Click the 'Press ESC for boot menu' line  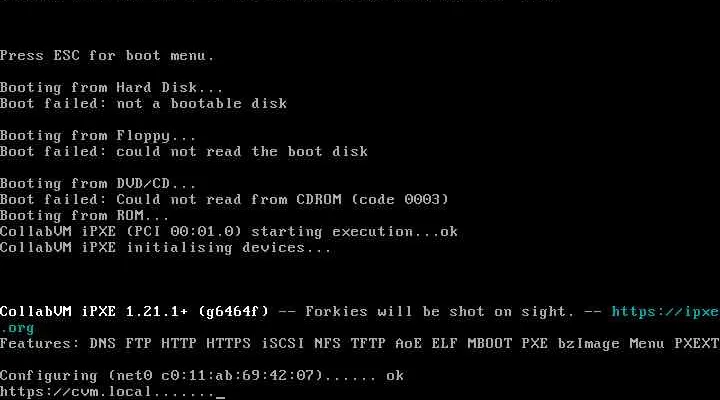[107, 56]
